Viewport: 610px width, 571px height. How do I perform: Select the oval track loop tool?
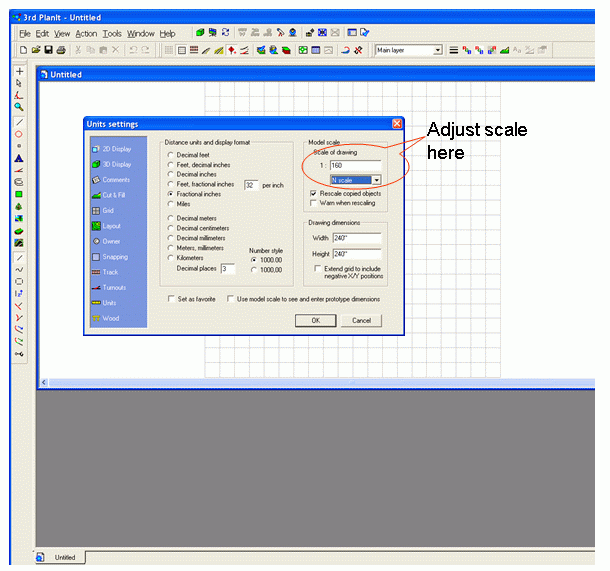(x=19, y=182)
